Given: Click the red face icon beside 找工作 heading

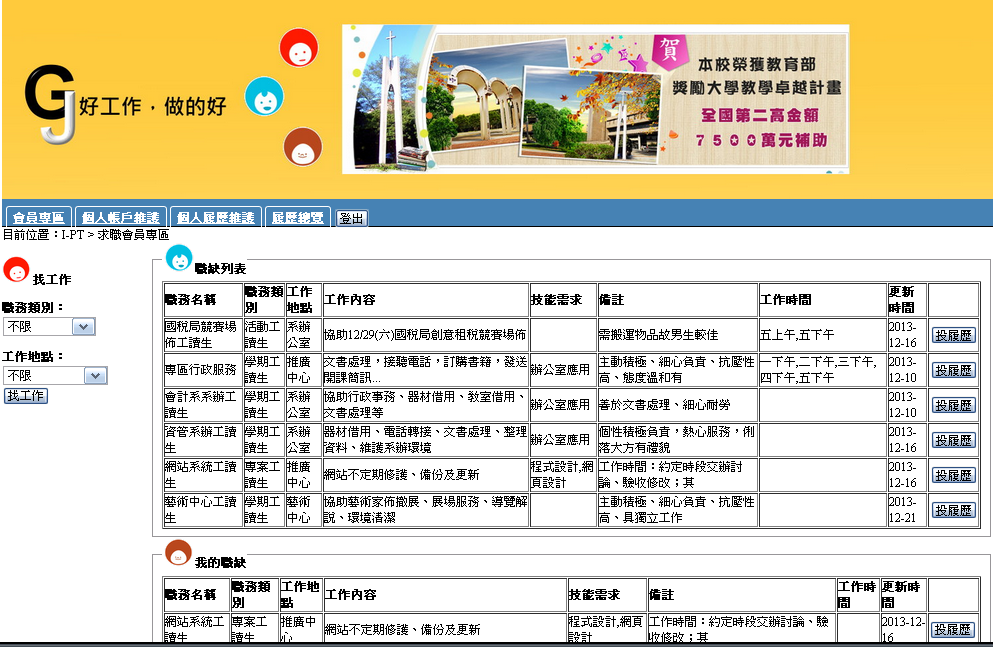Looking at the screenshot, I should point(16,270).
